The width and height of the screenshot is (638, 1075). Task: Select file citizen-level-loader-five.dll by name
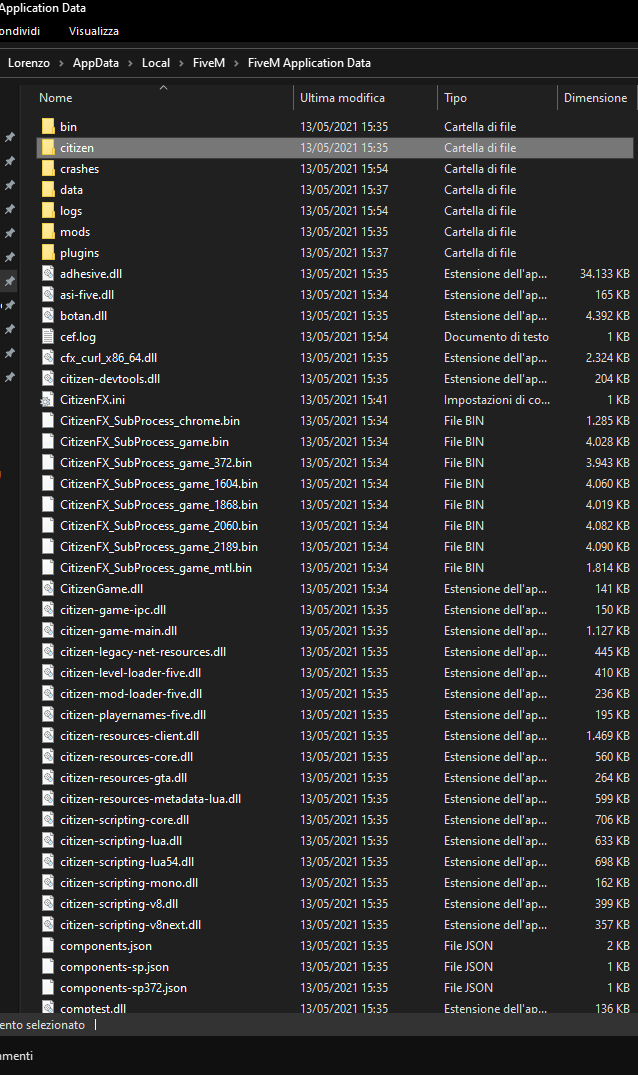point(131,673)
